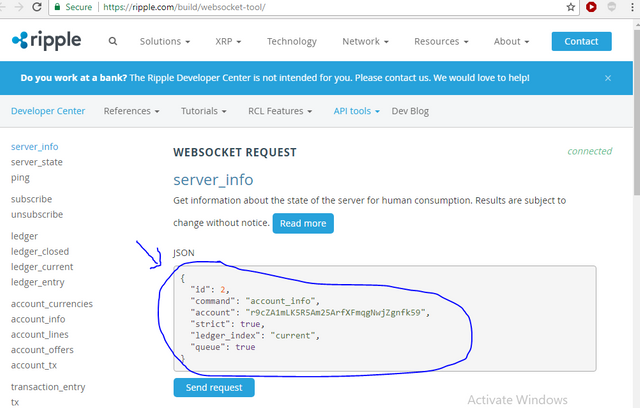Select server_info in the sidebar
The height and width of the screenshot is (408, 640).
click(35, 146)
